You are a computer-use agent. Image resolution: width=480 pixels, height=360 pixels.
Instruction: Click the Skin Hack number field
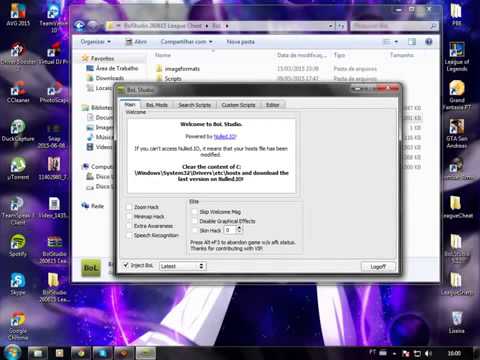(230, 230)
